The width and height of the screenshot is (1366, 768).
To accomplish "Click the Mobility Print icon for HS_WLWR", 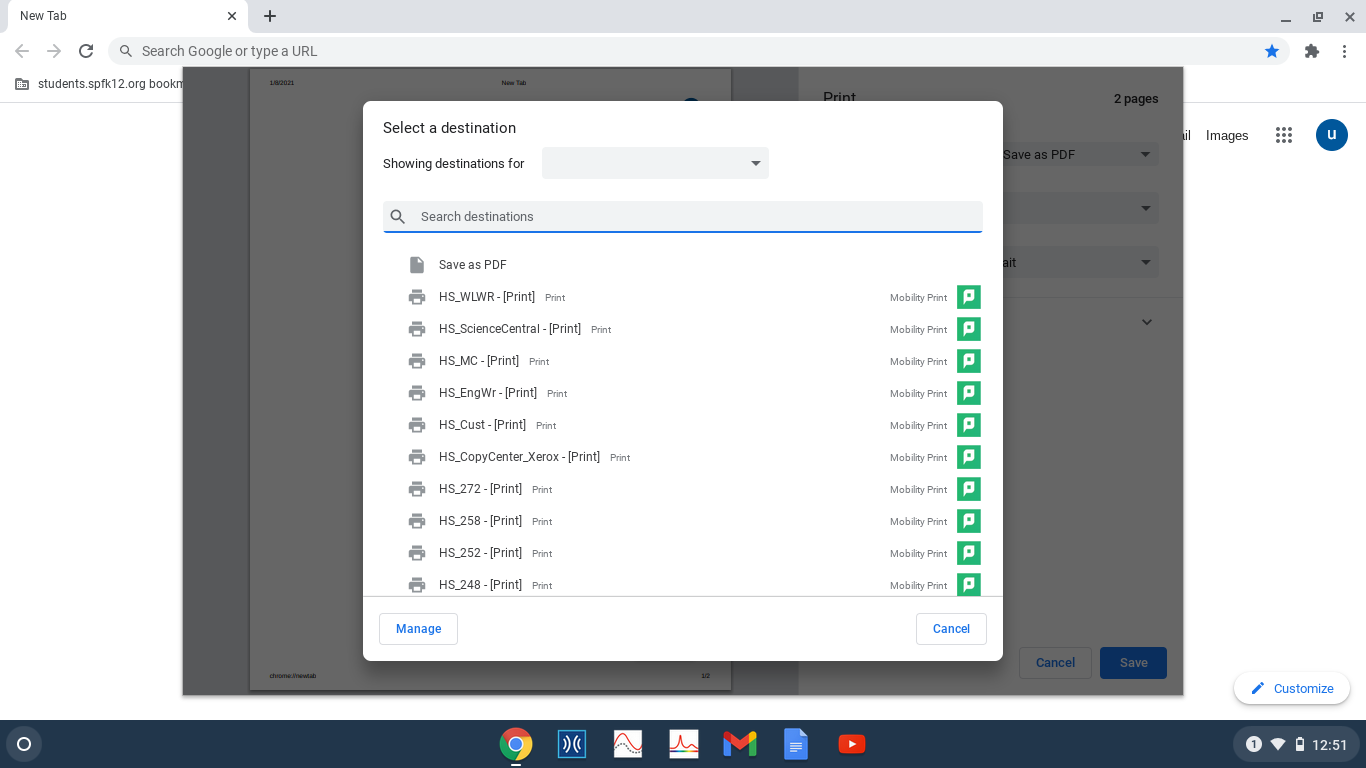I will pyautogui.click(x=968, y=297).
